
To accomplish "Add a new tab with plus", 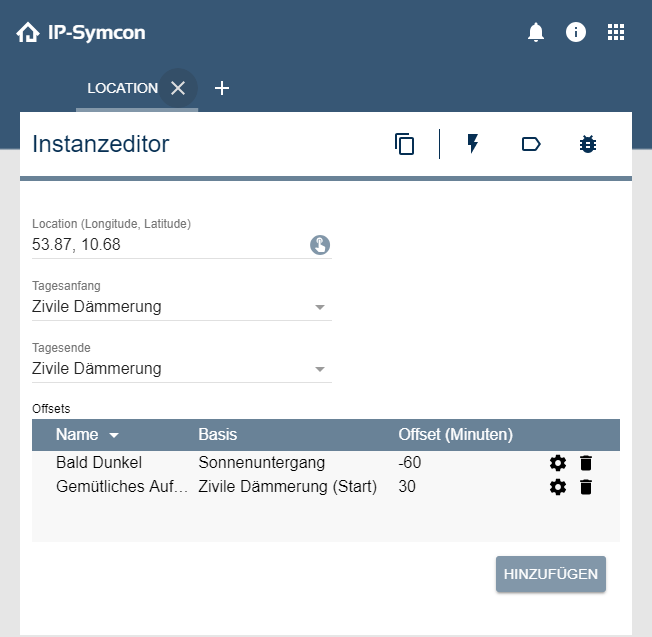I will tap(222, 88).
